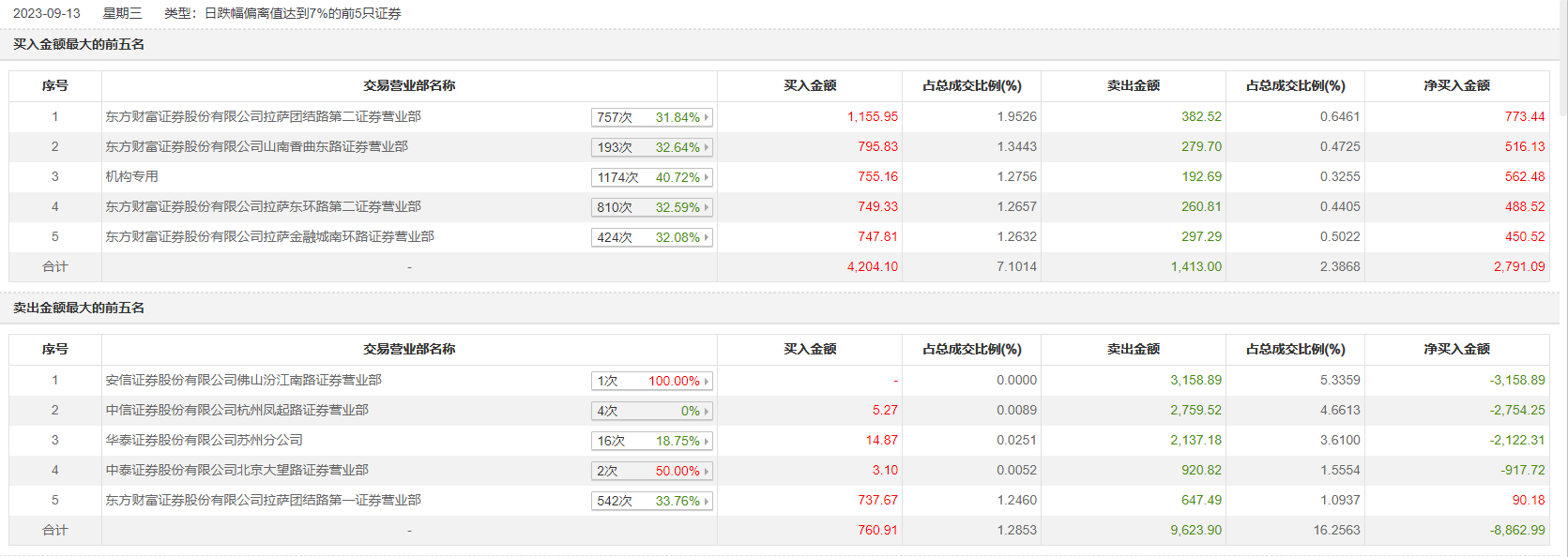The width and height of the screenshot is (1568, 557).
Task: Open 中信证券杭州凤起路证券营业部 link
Action: coord(236,411)
